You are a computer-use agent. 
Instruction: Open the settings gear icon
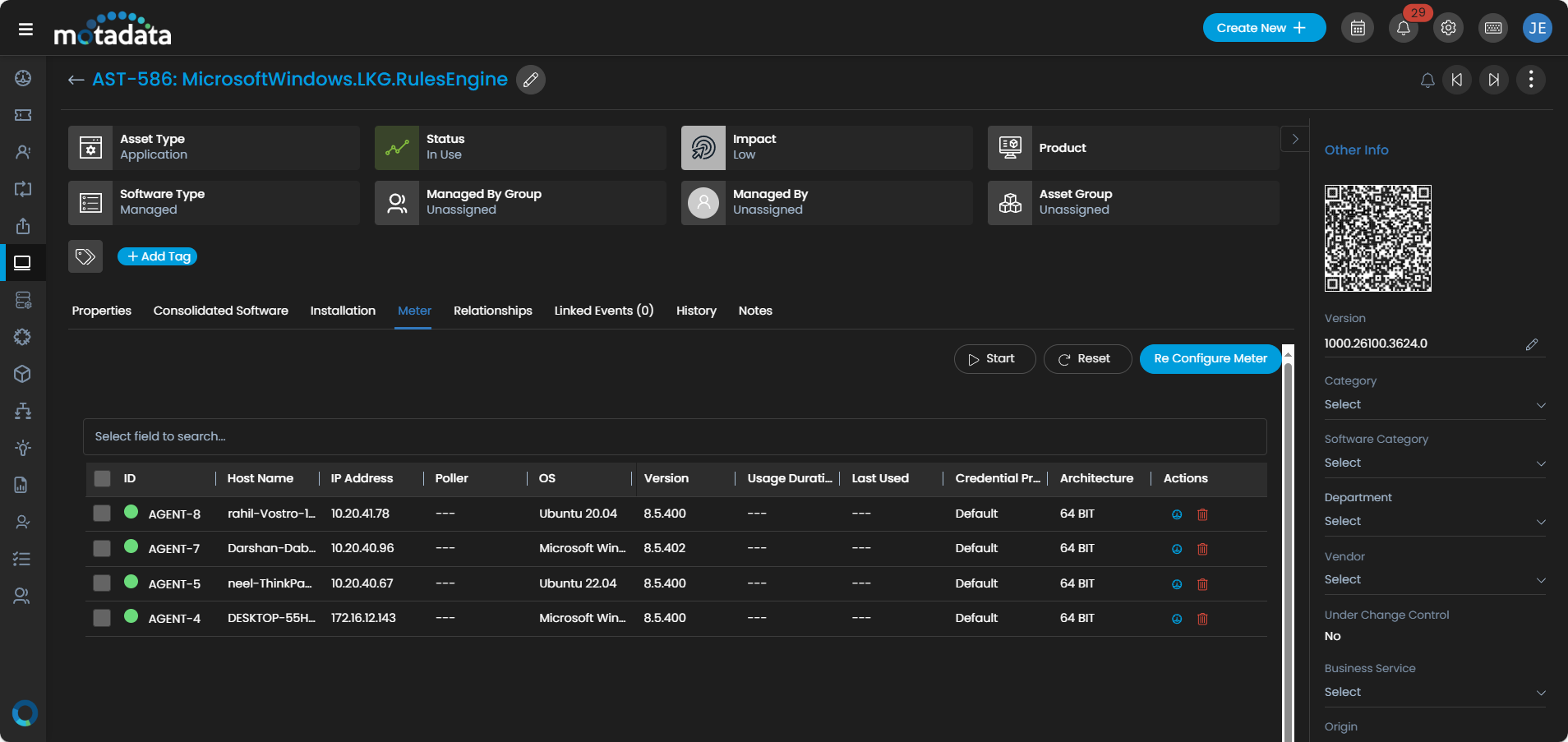coord(1449,28)
